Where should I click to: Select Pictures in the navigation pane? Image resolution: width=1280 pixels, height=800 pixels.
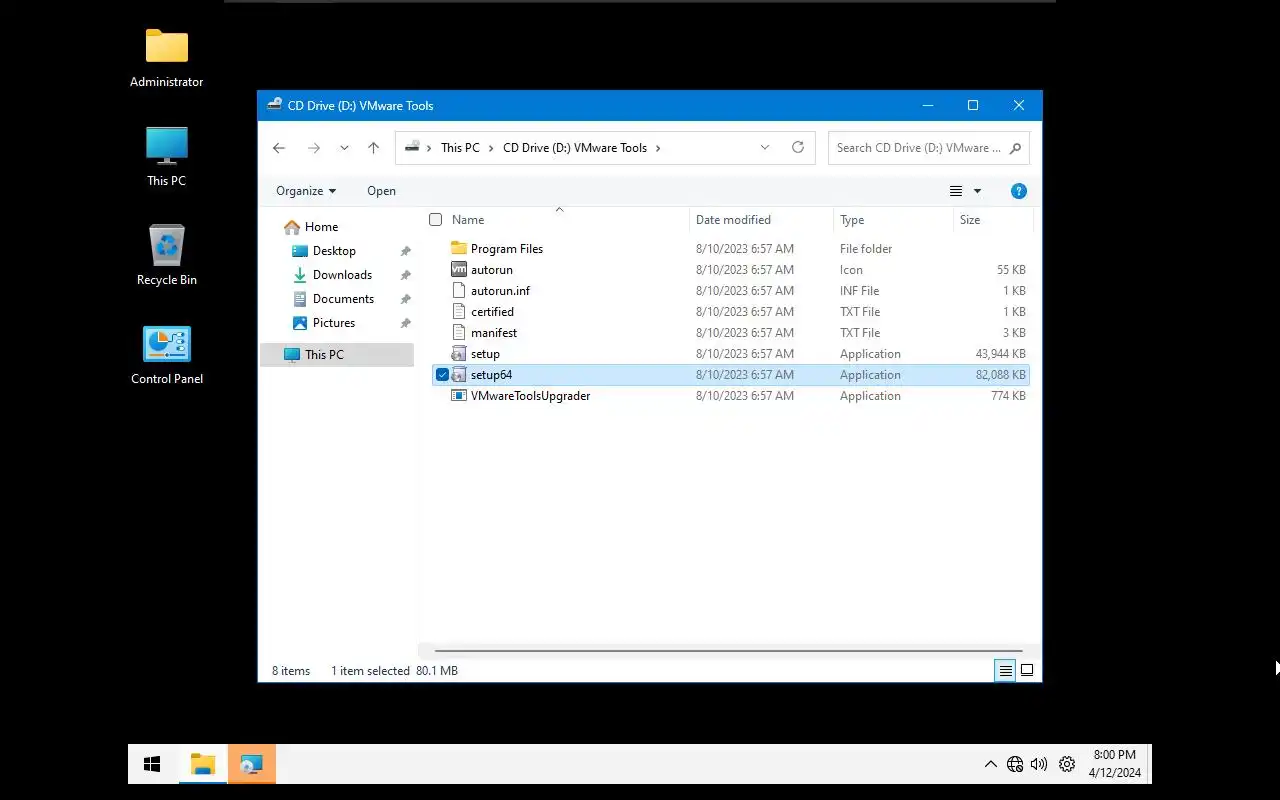333,323
